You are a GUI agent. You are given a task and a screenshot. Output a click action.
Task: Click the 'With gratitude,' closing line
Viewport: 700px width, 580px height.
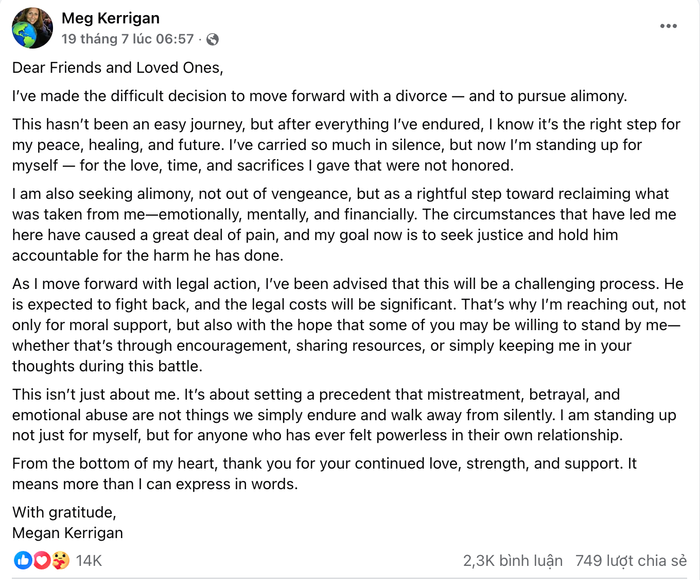[64, 512]
